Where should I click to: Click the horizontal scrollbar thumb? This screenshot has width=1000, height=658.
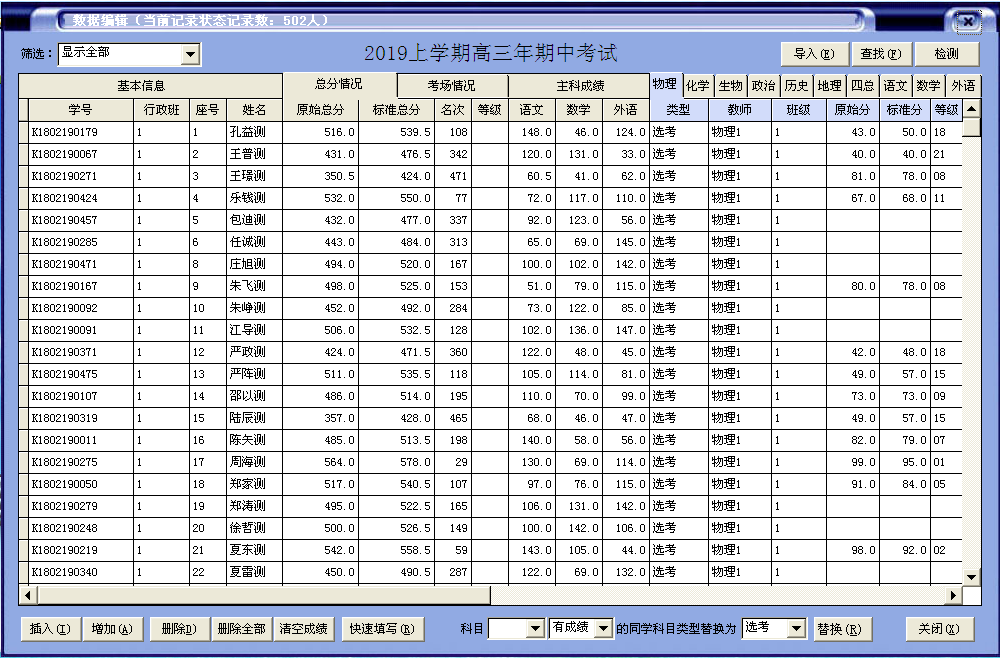[x=263, y=596]
